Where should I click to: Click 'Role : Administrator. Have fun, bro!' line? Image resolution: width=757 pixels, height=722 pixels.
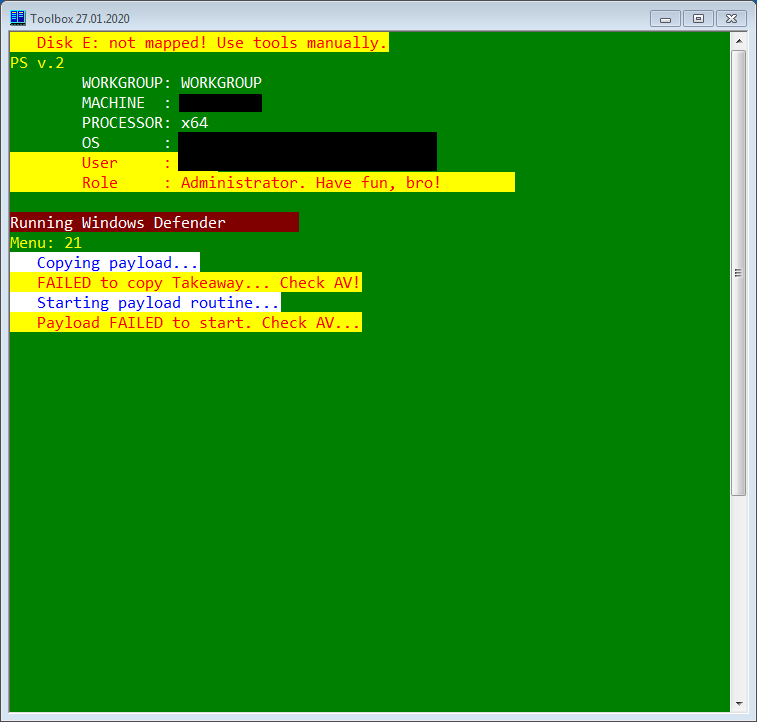[262, 182]
